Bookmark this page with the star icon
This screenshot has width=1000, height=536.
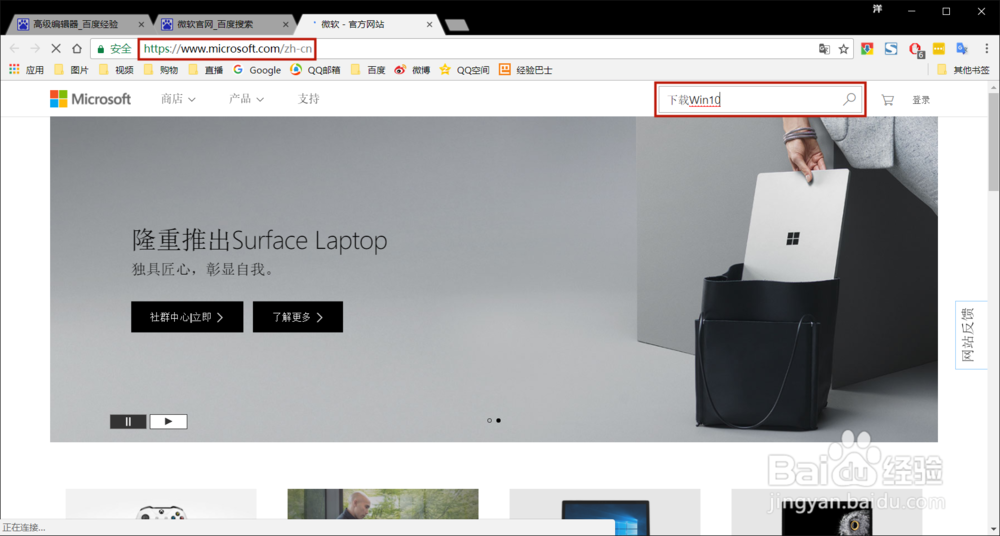(844, 49)
